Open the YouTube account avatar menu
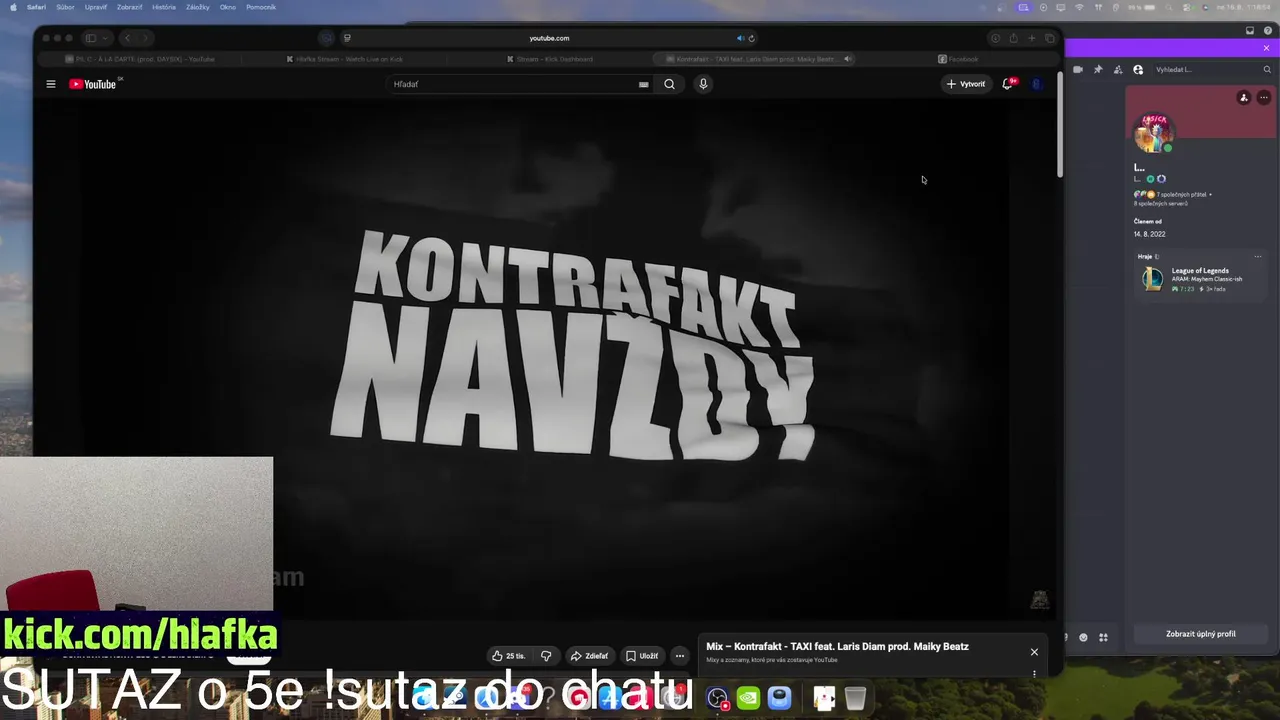 tap(1037, 84)
